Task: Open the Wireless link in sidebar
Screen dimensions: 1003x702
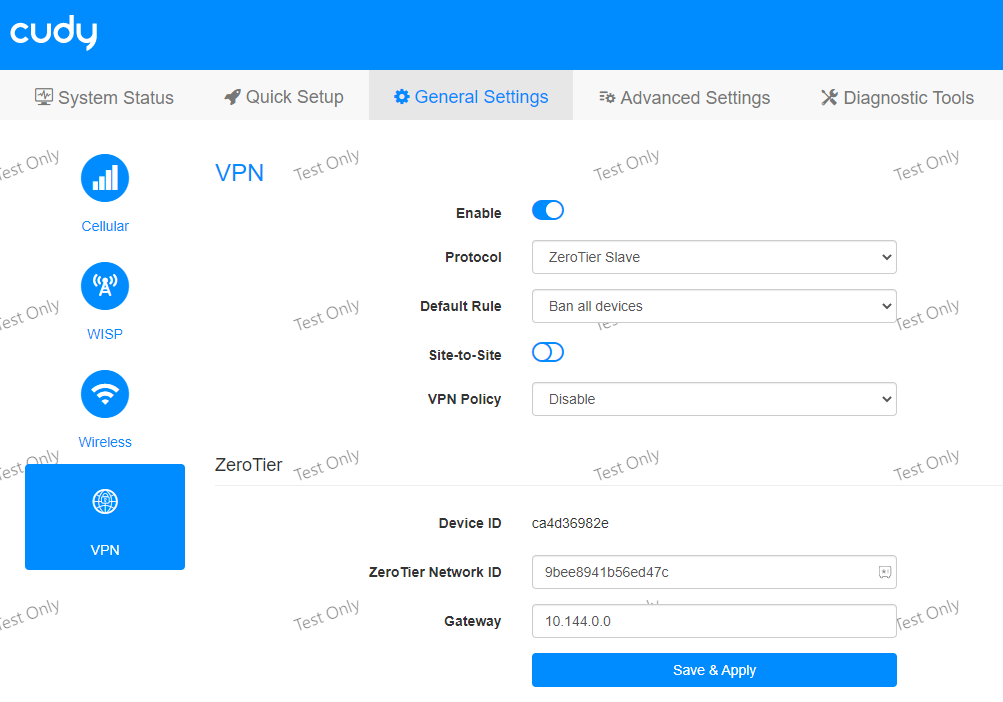Action: (105, 442)
